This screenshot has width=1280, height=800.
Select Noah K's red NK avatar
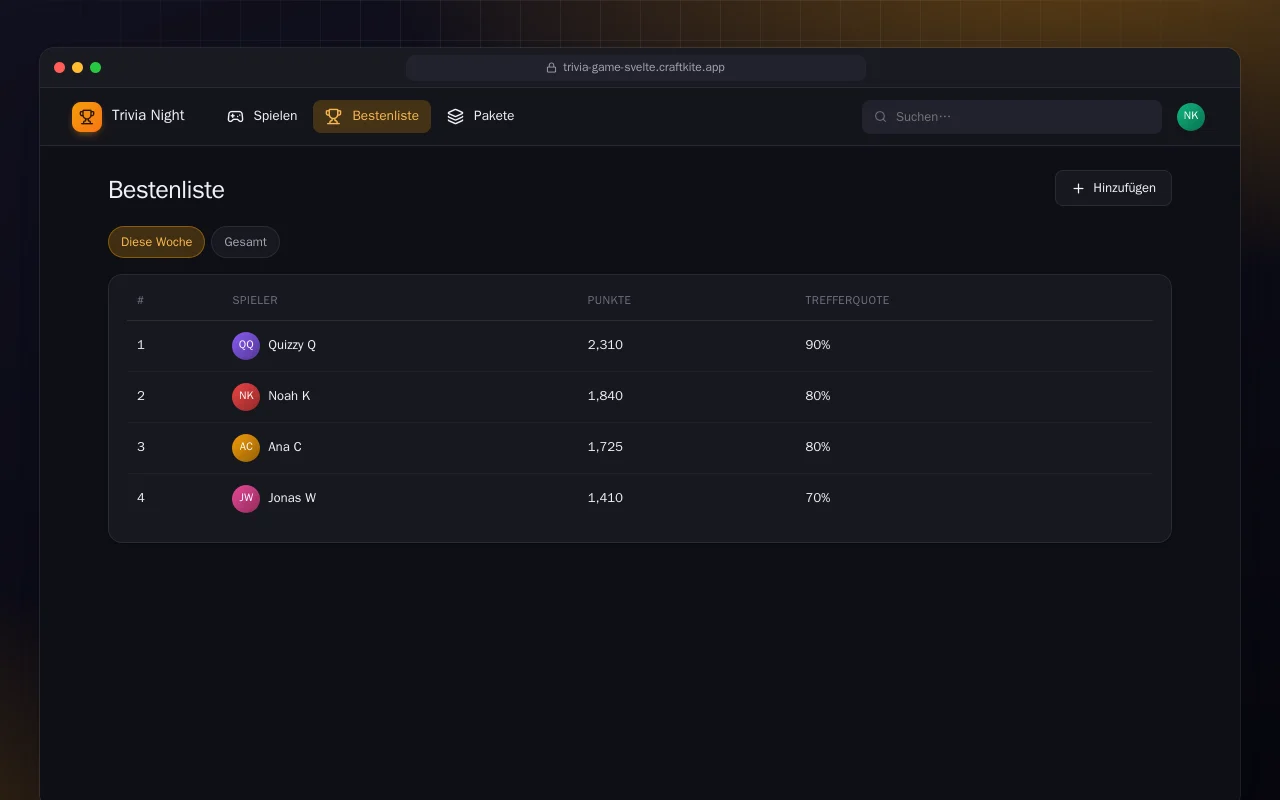click(x=246, y=396)
